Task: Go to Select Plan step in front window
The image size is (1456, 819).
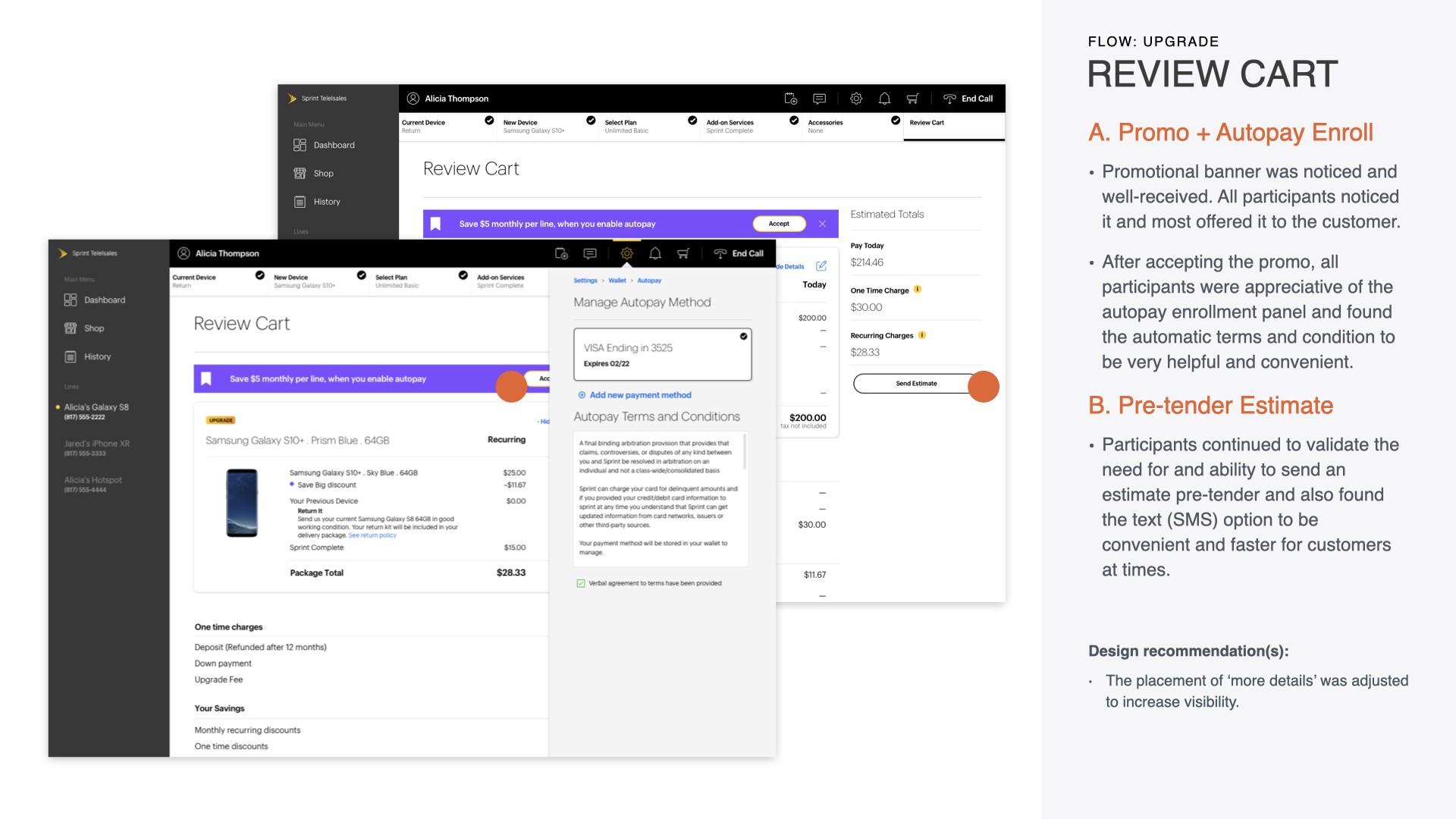Action: (x=422, y=281)
